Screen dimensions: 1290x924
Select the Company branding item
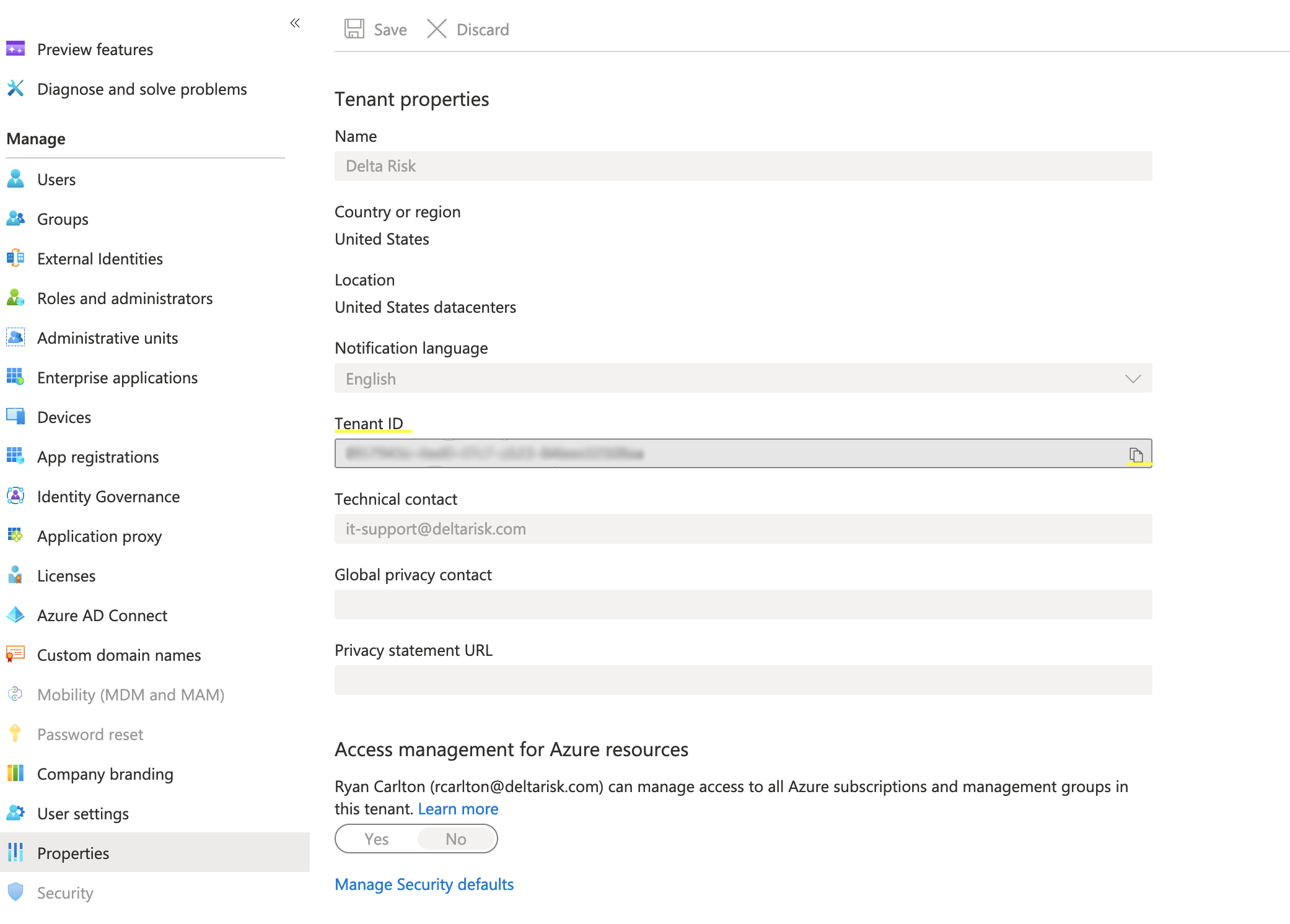(105, 774)
